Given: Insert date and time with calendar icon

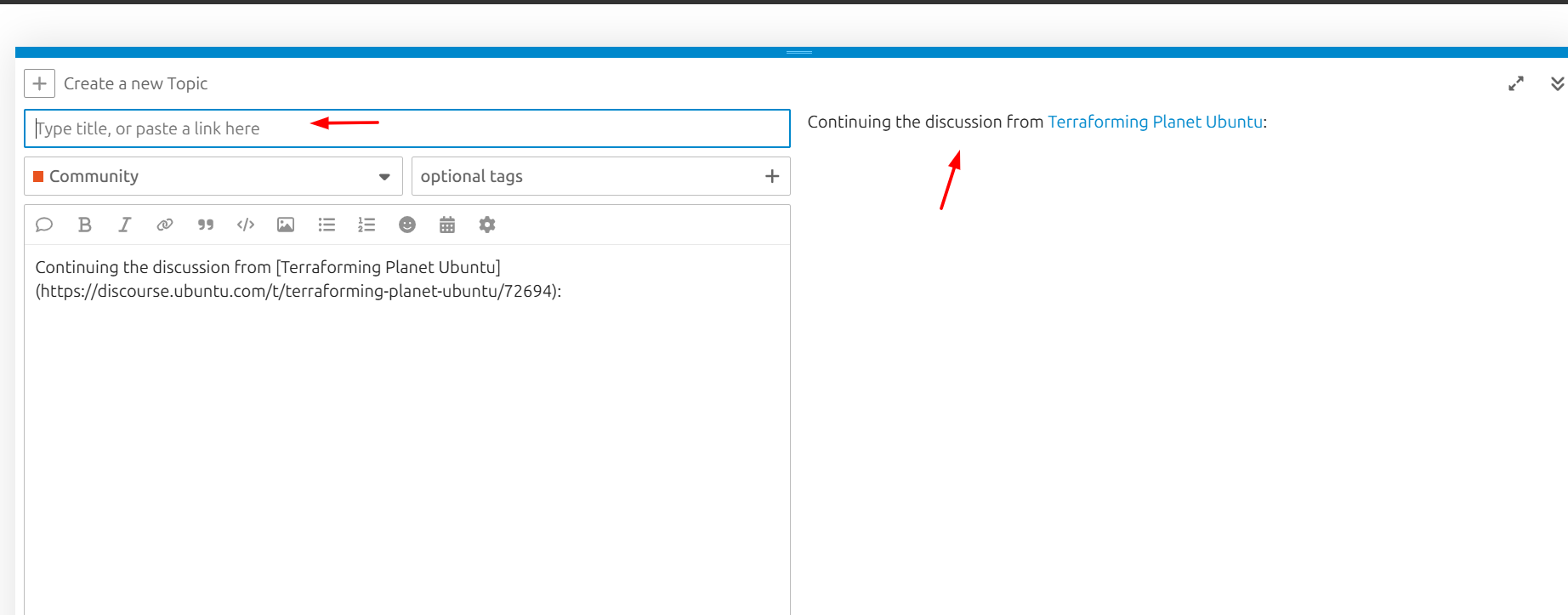Looking at the screenshot, I should [447, 225].
